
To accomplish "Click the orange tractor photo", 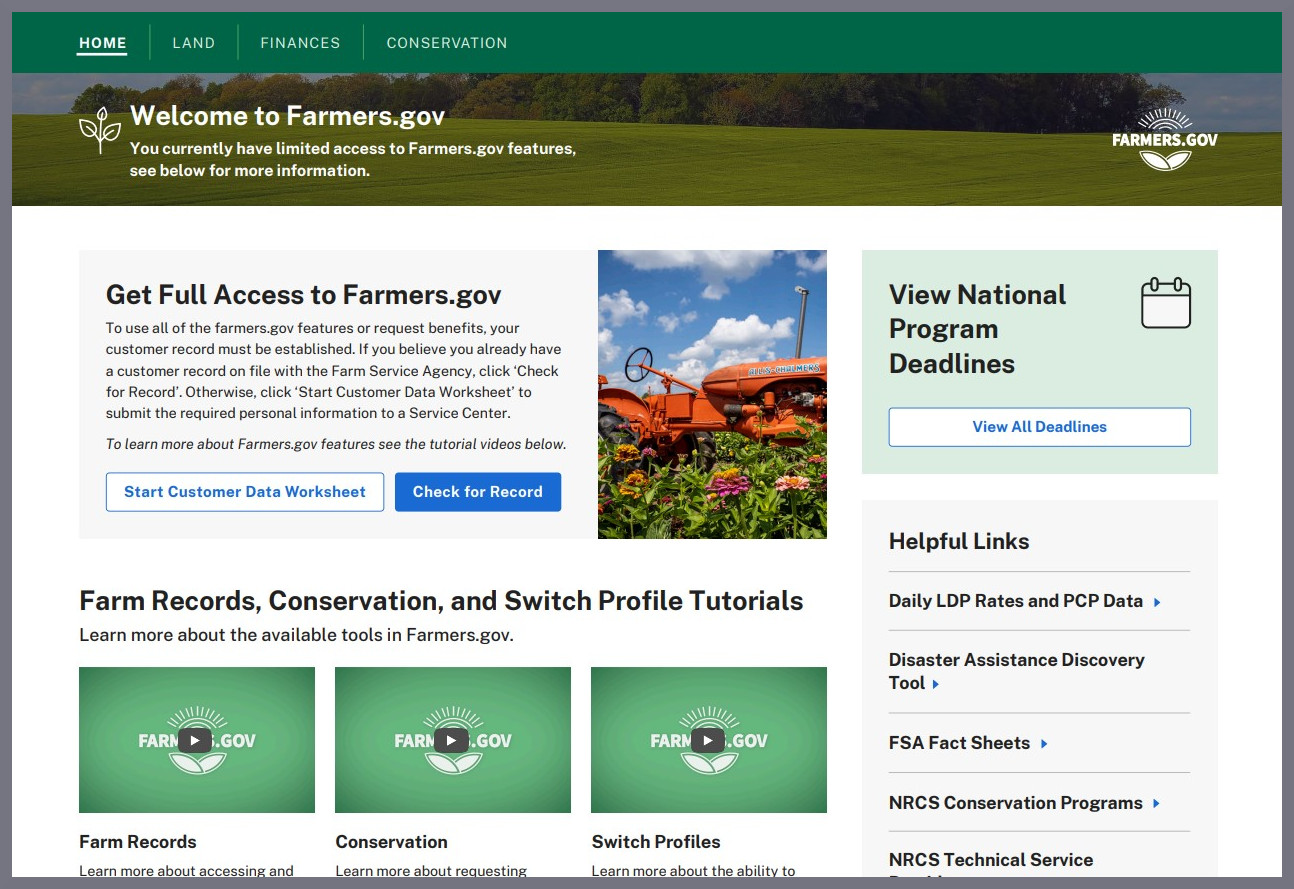I will coord(712,394).
